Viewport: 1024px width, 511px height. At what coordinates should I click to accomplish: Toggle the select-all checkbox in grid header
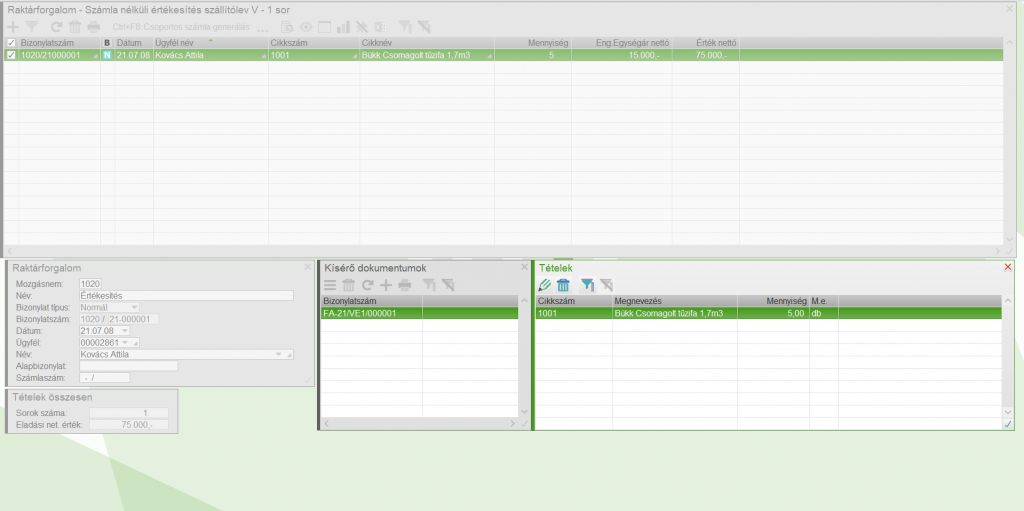(11, 43)
